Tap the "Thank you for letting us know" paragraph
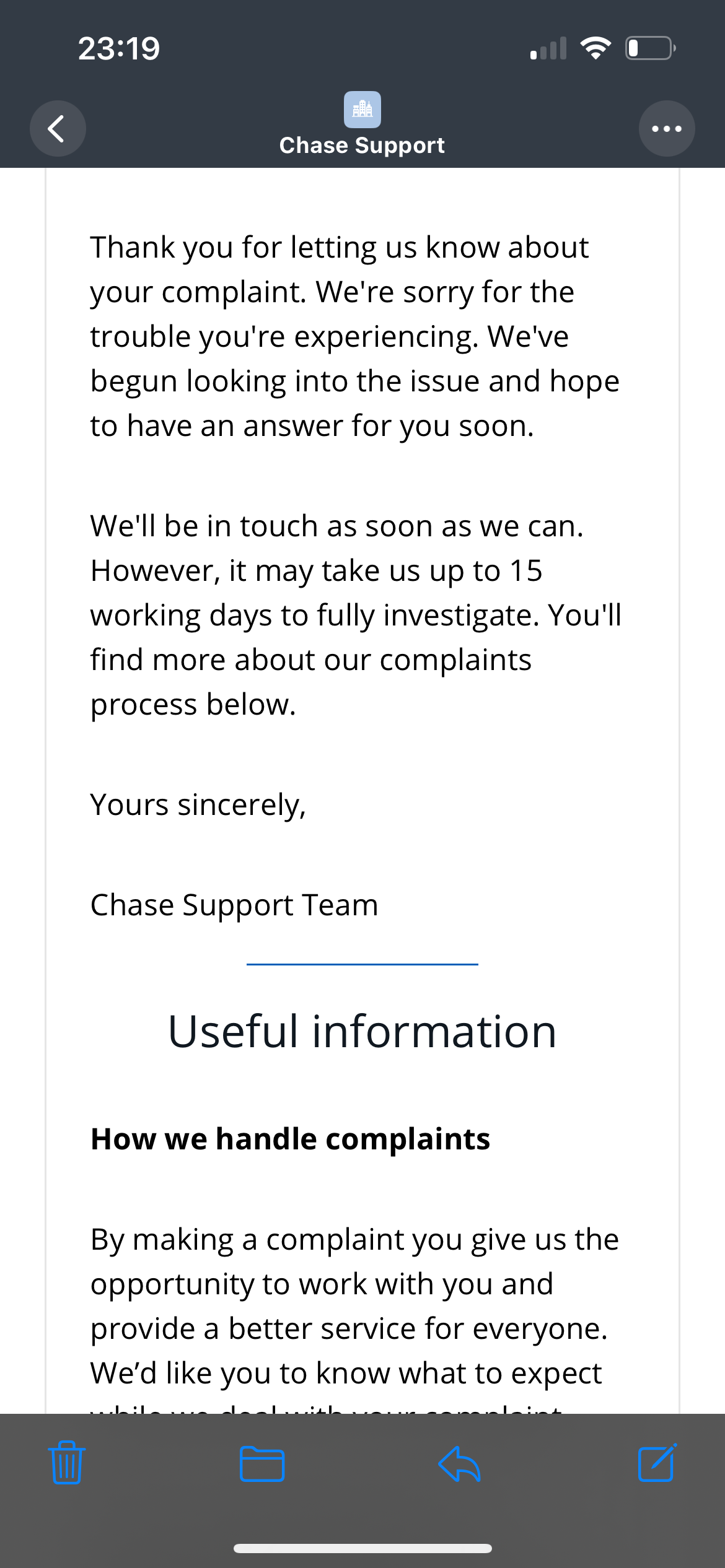Image resolution: width=725 pixels, height=1568 pixels. (x=353, y=336)
